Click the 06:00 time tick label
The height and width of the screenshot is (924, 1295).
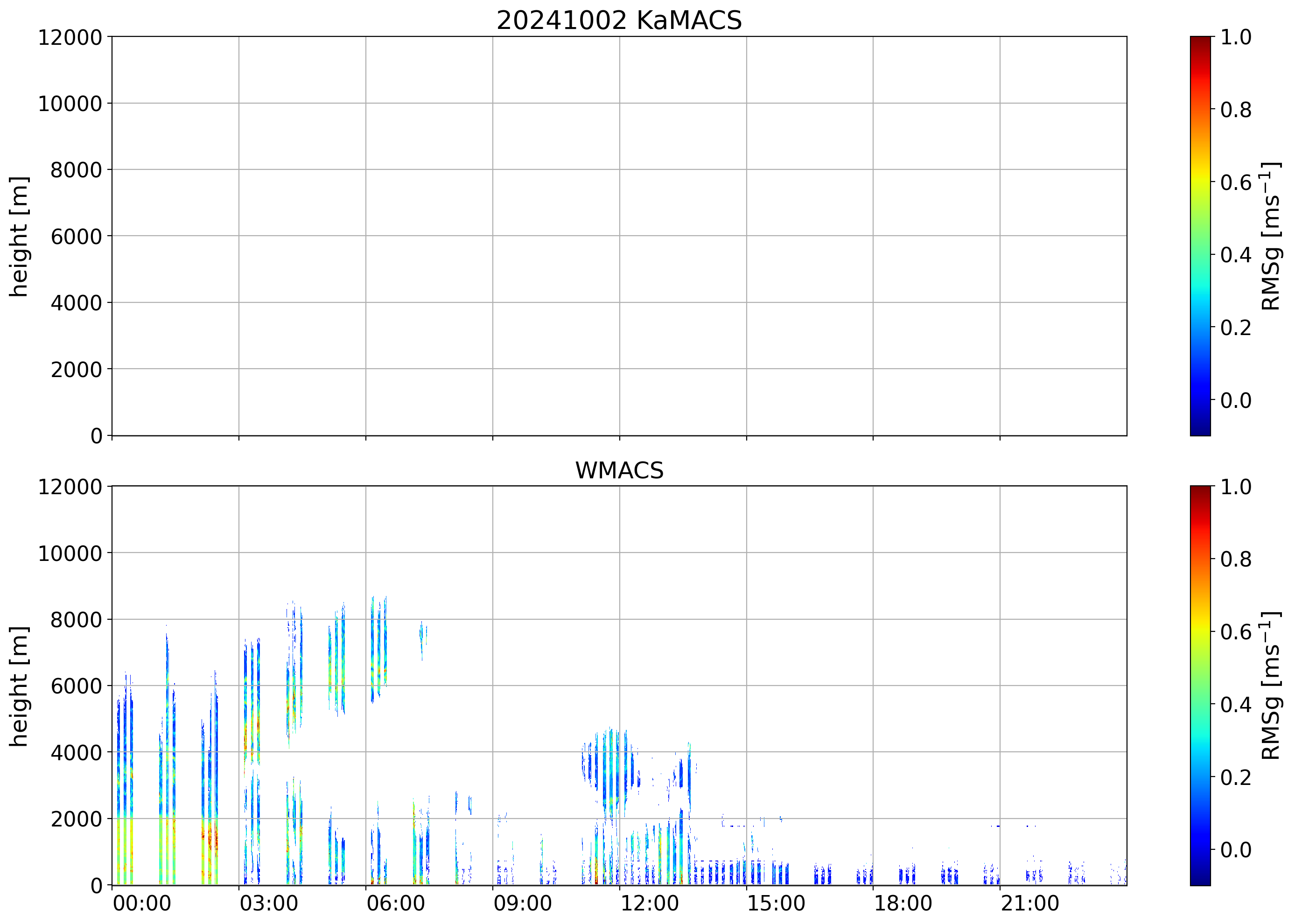click(395, 903)
